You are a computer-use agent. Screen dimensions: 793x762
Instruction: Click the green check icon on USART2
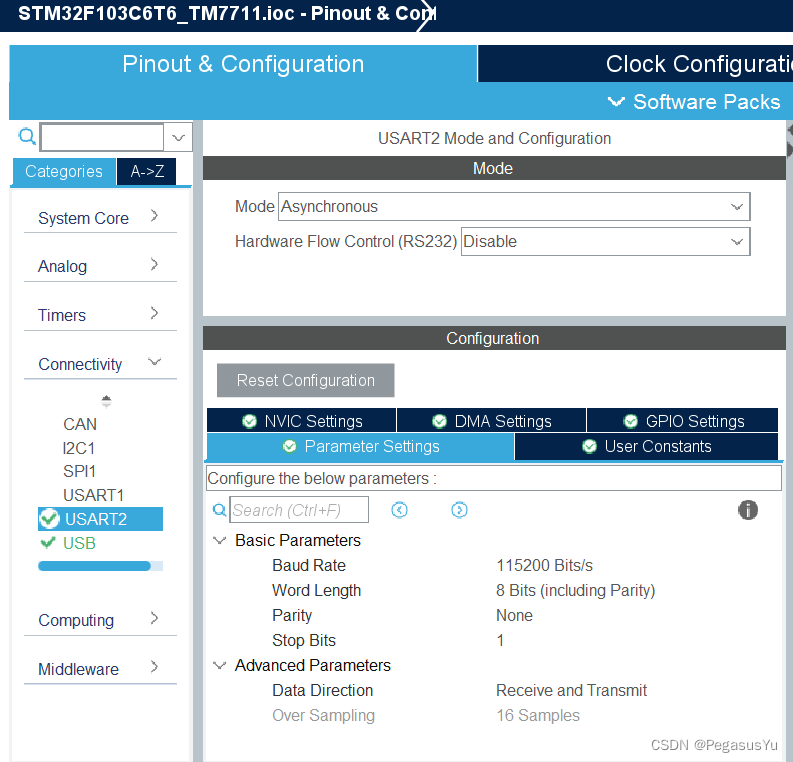coord(49,519)
